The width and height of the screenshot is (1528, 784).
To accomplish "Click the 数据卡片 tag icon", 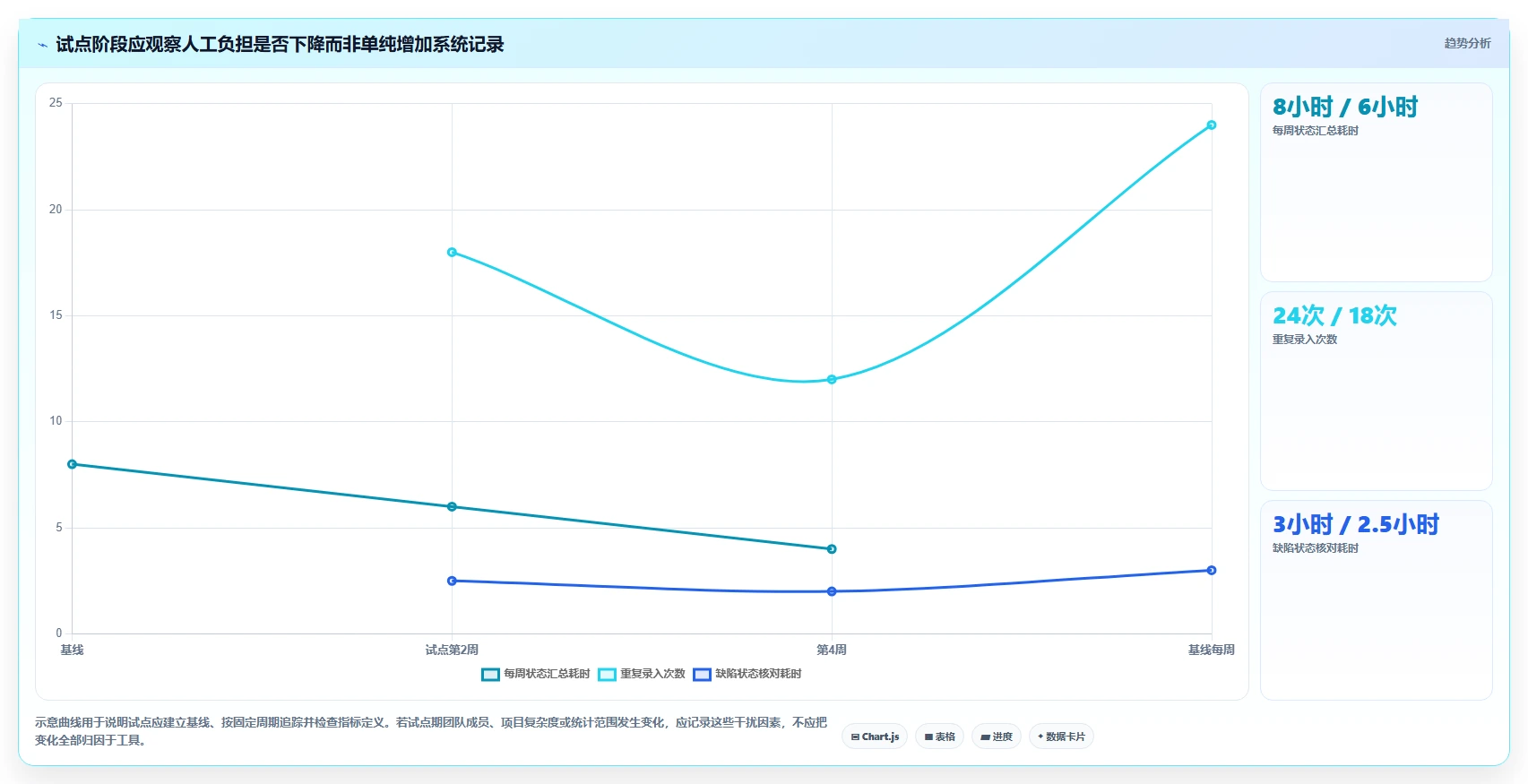I will tap(1040, 737).
